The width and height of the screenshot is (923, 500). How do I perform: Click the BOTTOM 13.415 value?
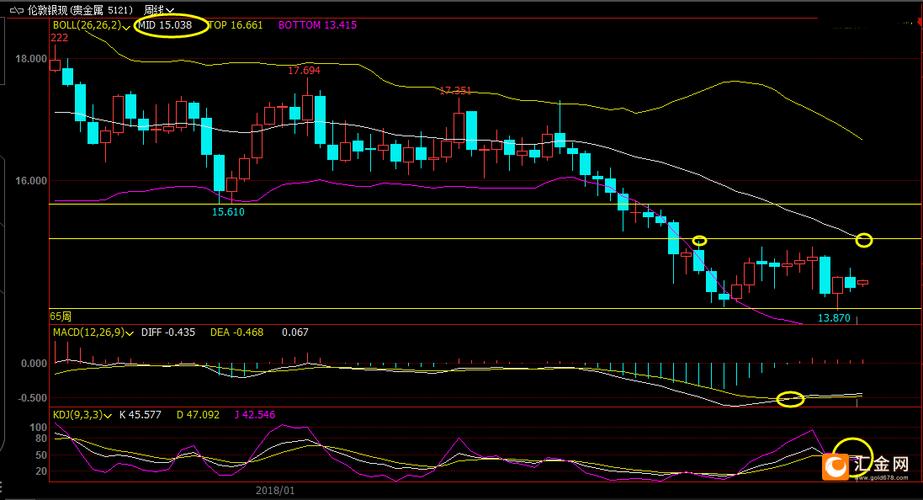pos(317,25)
